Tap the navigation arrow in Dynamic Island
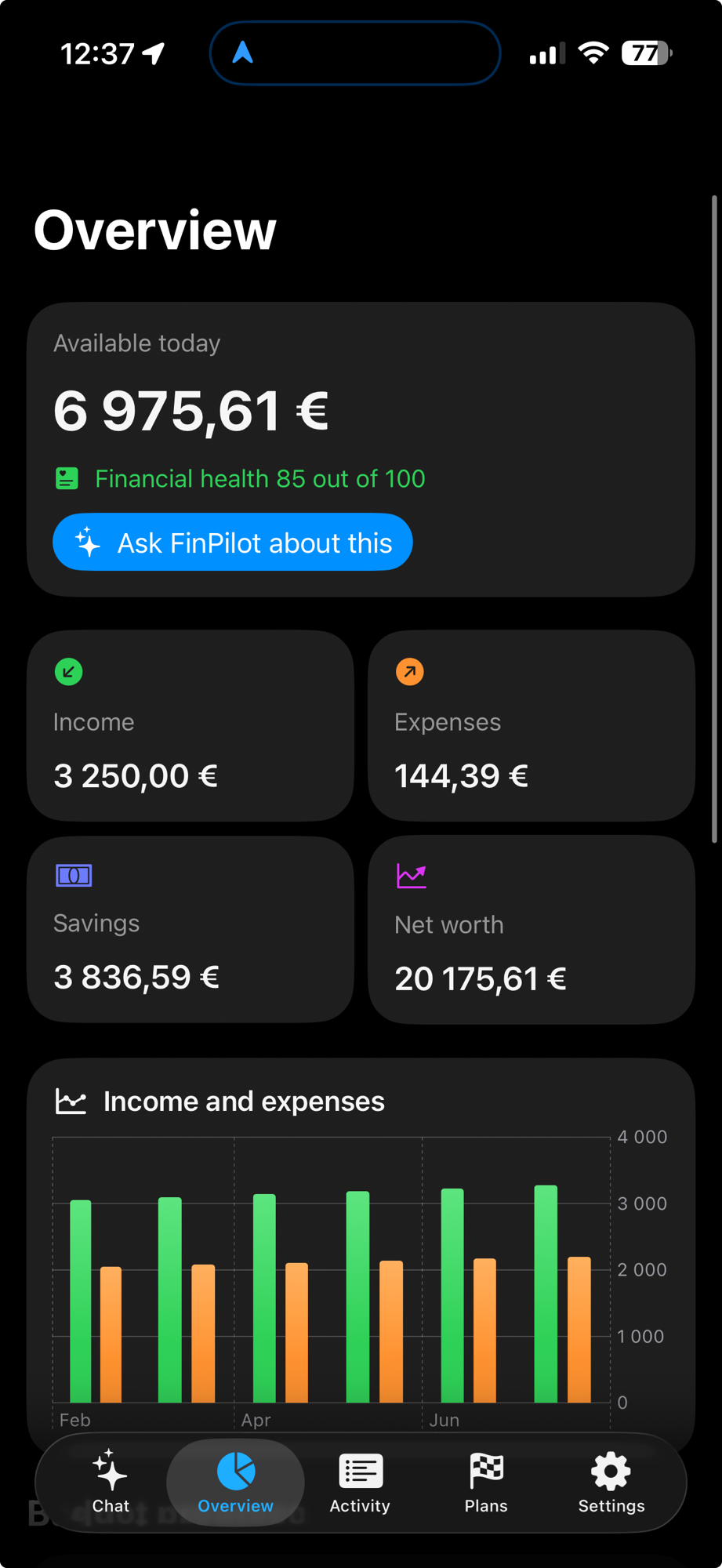722x1568 pixels. (243, 53)
